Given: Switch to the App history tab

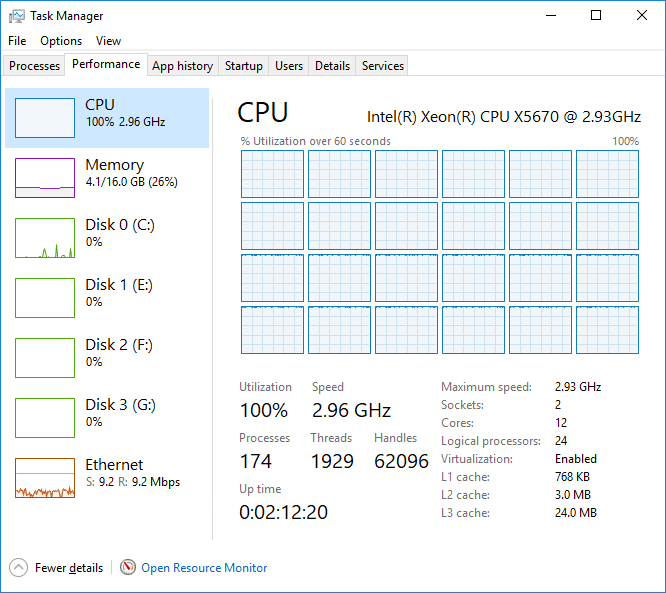Looking at the screenshot, I should (x=182, y=66).
